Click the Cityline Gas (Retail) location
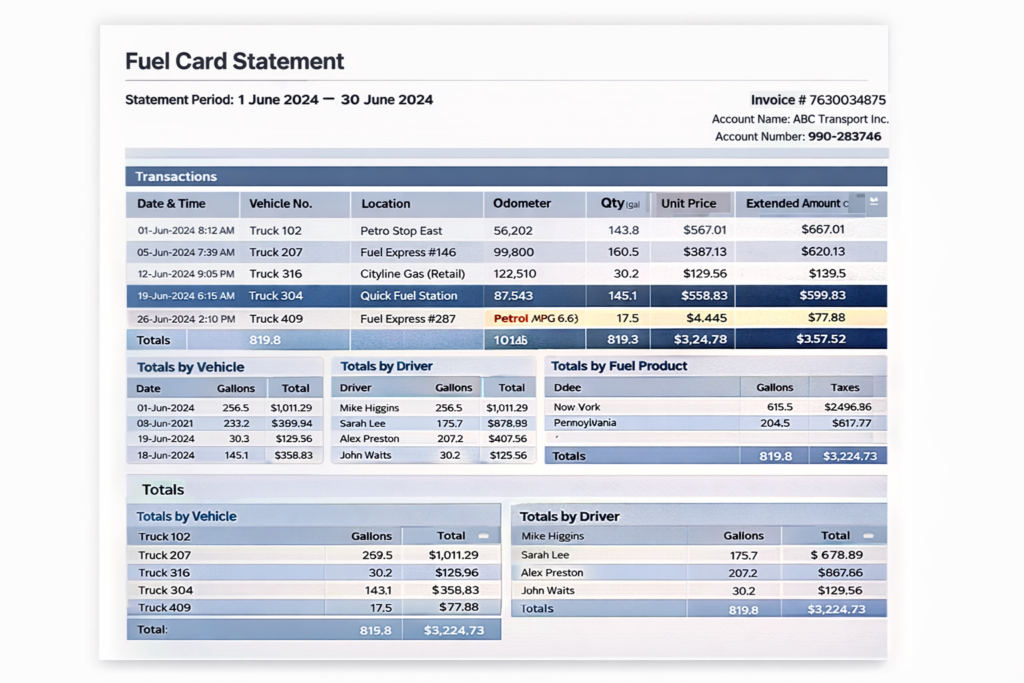The image size is (1024, 683). click(x=412, y=274)
